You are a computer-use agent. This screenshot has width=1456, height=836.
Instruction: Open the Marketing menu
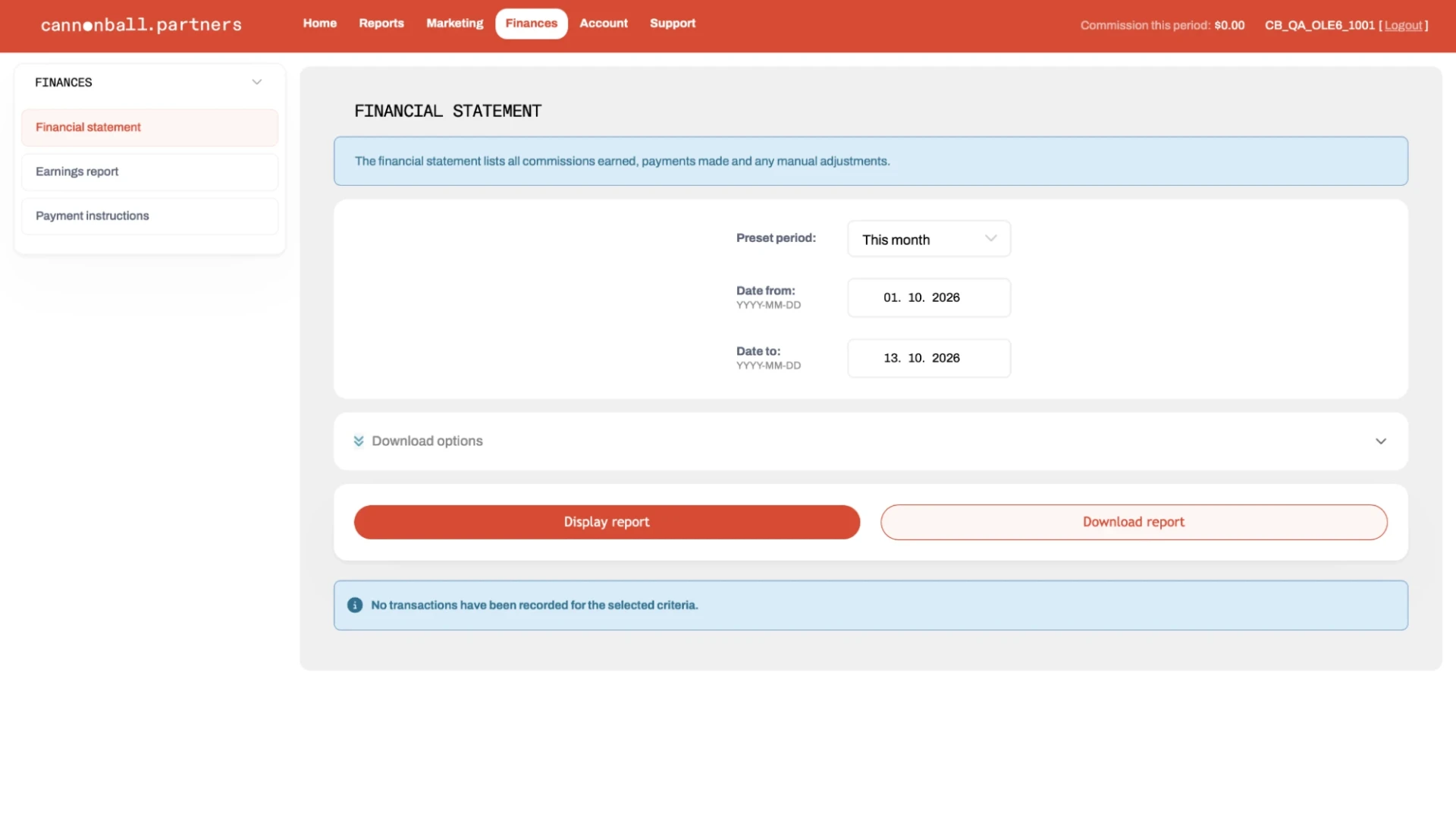coord(454,24)
